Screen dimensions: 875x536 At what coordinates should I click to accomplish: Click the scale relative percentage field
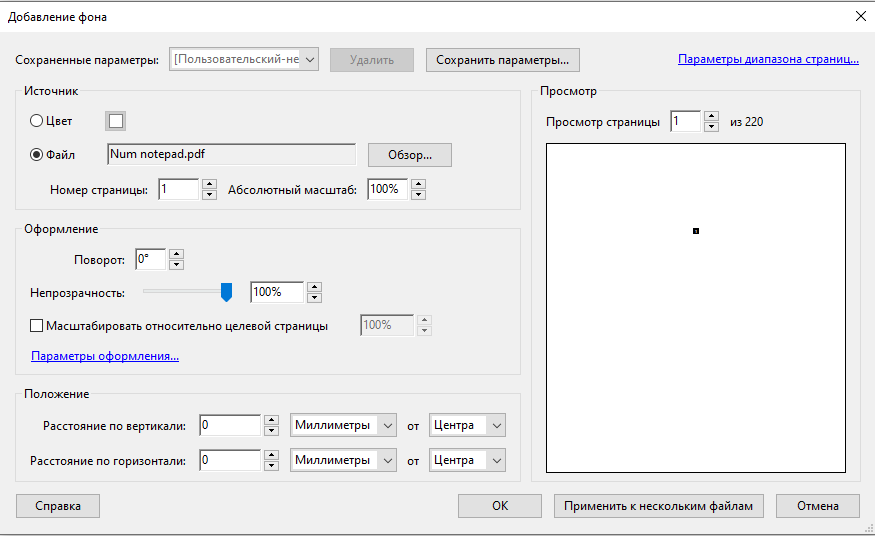click(387, 325)
